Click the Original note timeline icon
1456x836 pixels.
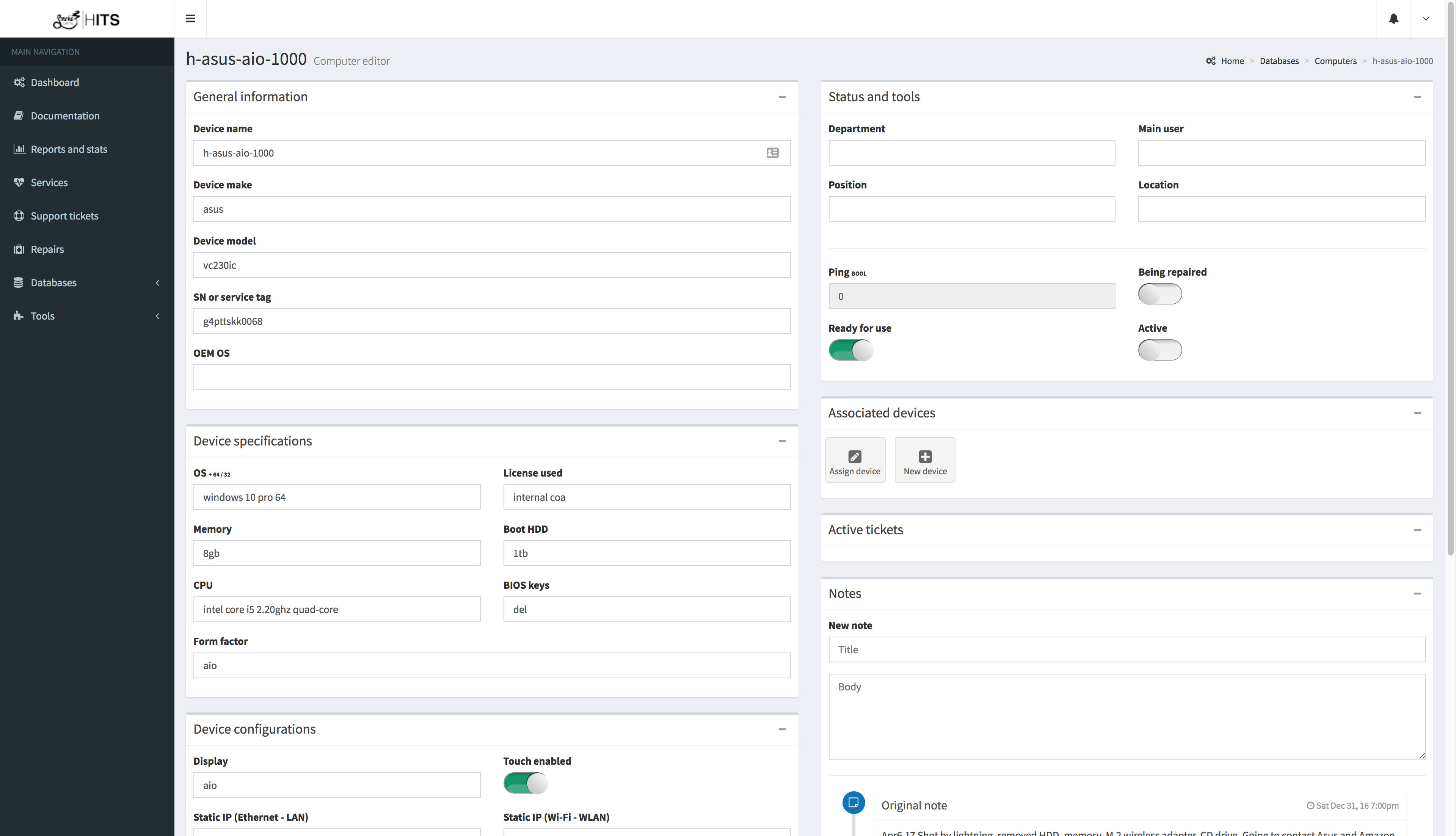tap(853, 802)
